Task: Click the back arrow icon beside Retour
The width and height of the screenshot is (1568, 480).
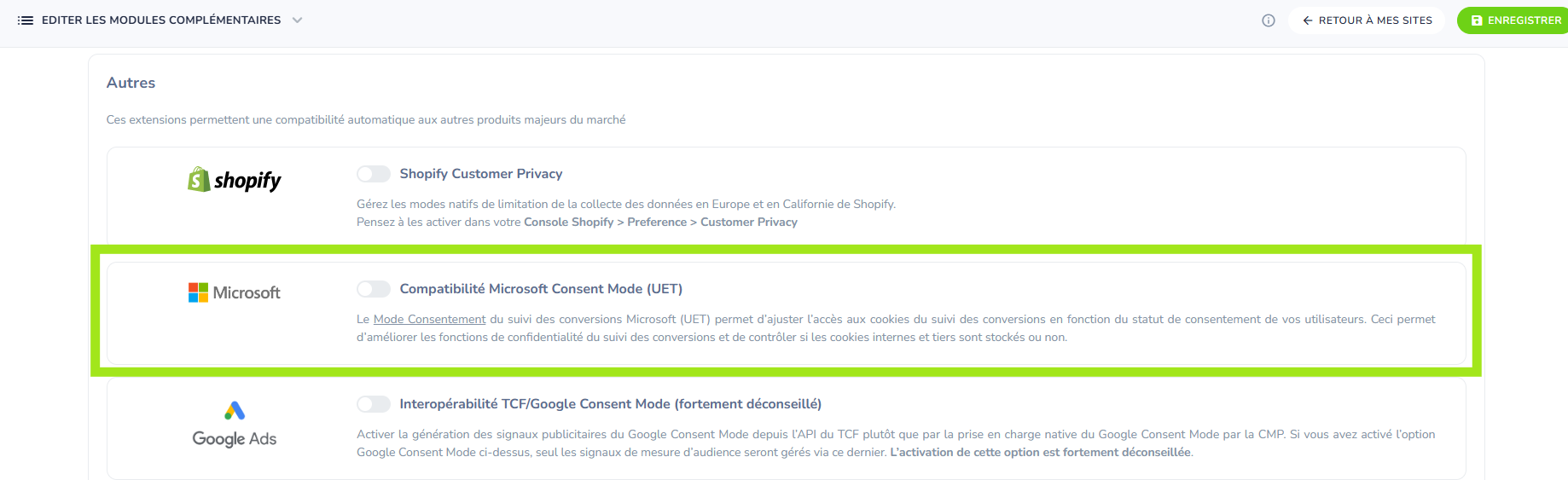Action: pyautogui.click(x=1307, y=20)
